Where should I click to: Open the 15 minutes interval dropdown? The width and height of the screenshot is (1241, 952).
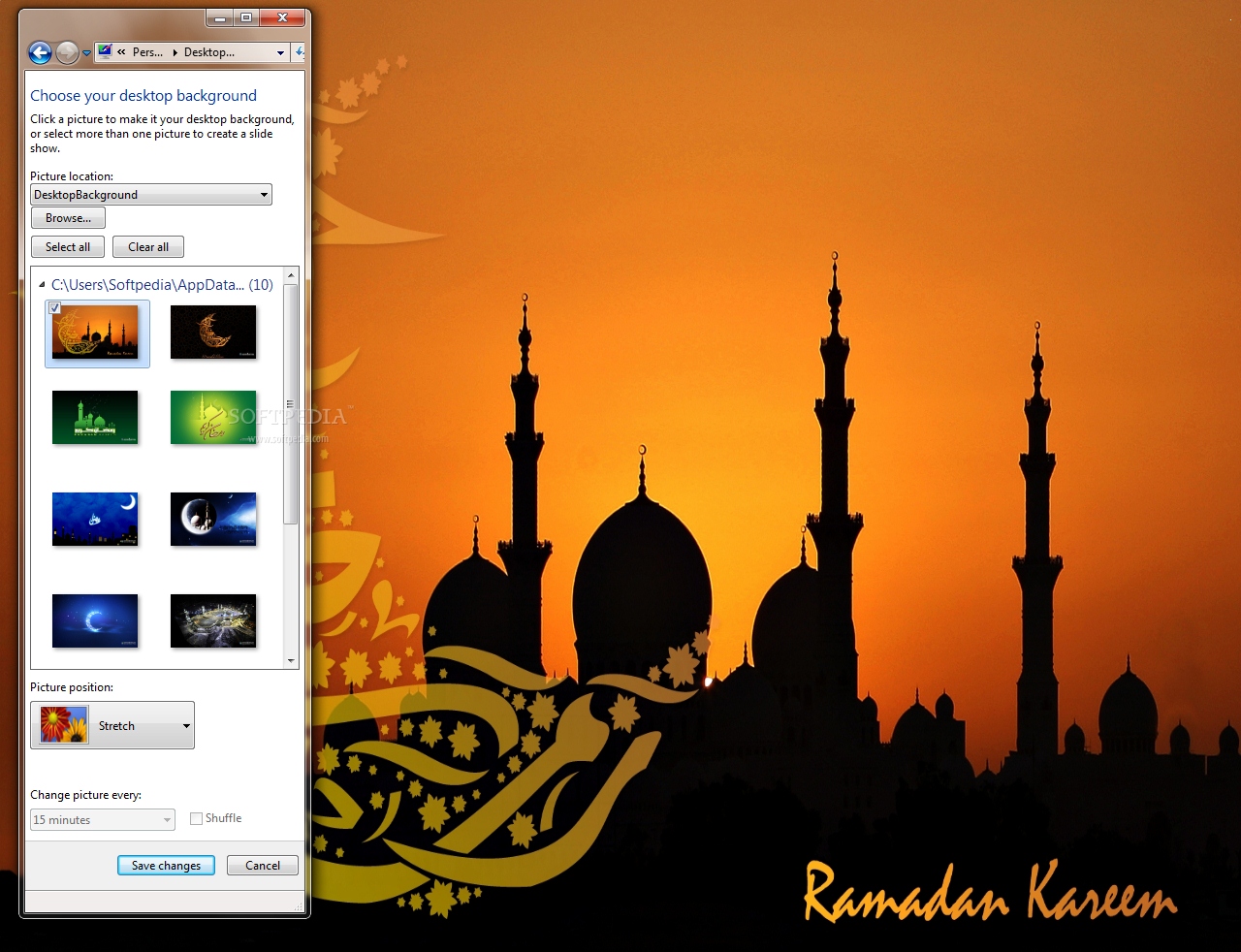coord(103,820)
